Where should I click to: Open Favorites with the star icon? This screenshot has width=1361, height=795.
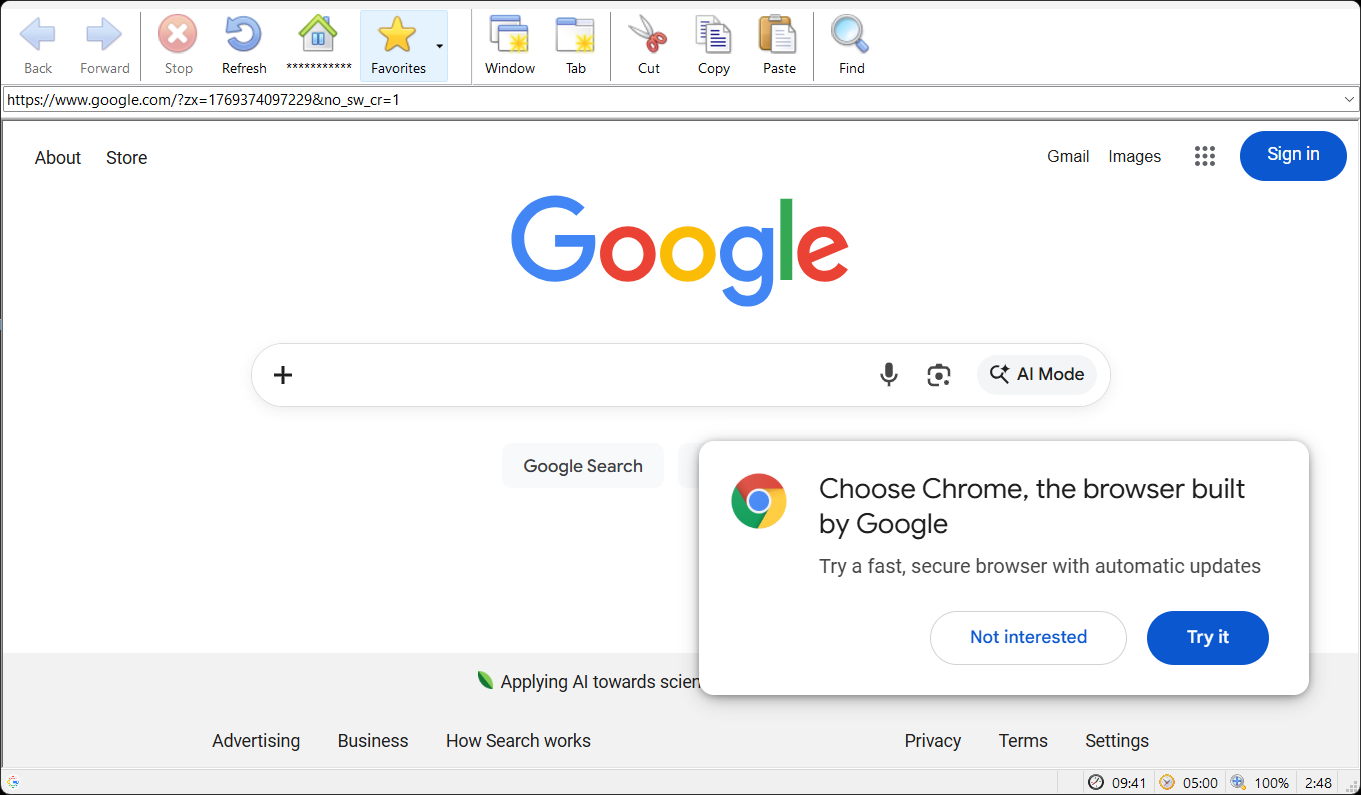(400, 33)
